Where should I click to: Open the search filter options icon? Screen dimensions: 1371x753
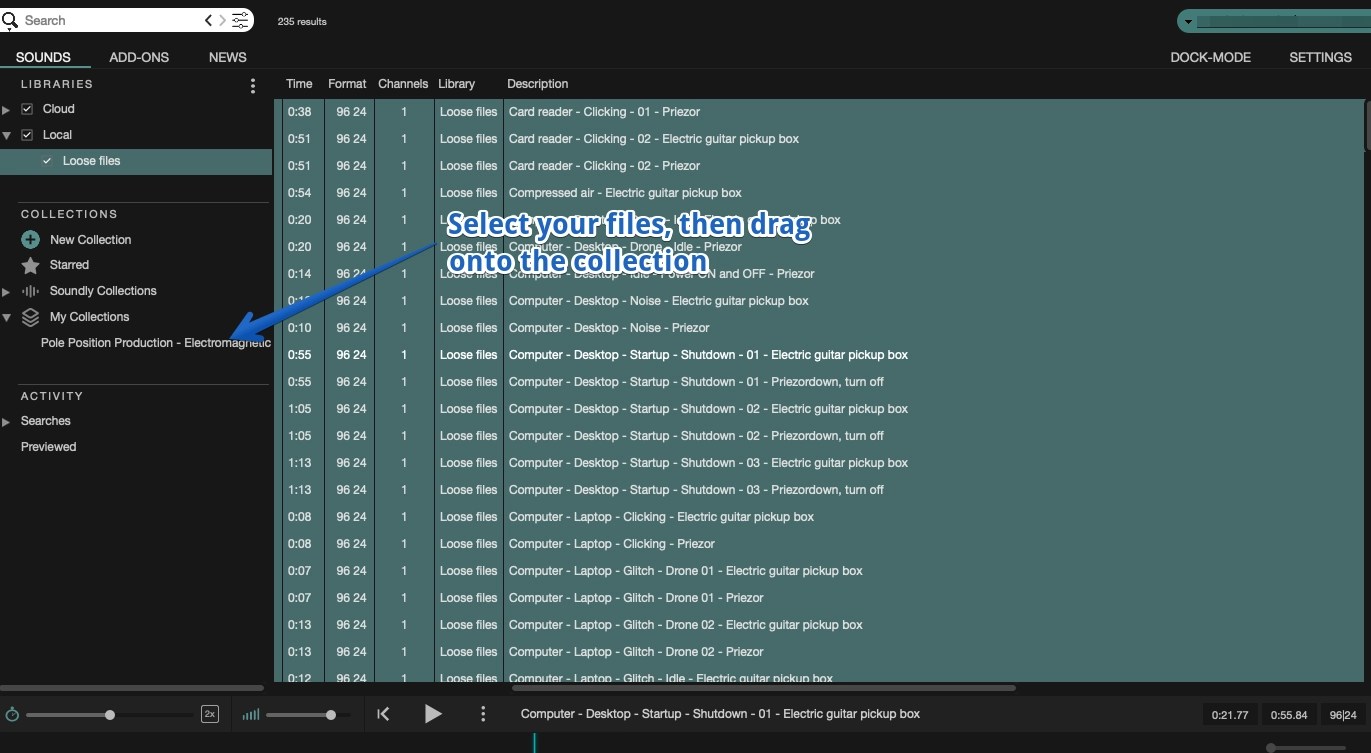239,19
